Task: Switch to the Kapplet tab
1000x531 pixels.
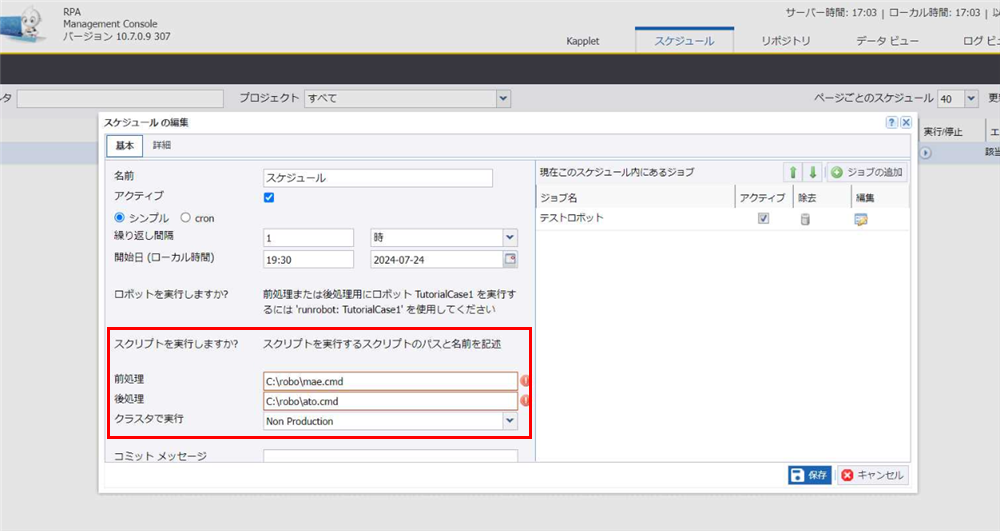Action: click(583, 41)
